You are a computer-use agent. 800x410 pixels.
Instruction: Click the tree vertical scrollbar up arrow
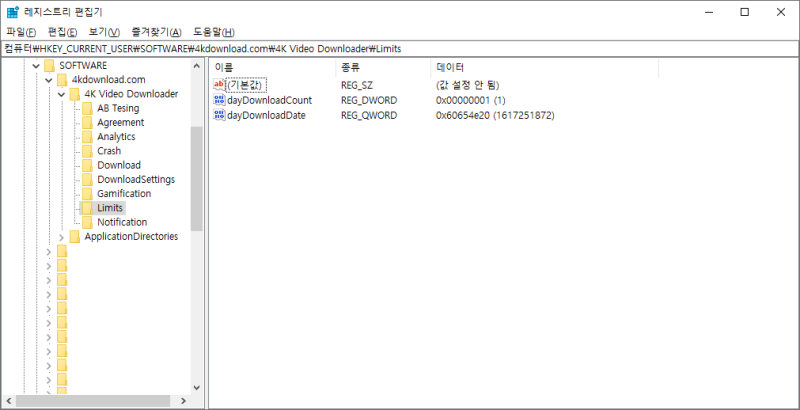pyautogui.click(x=197, y=65)
